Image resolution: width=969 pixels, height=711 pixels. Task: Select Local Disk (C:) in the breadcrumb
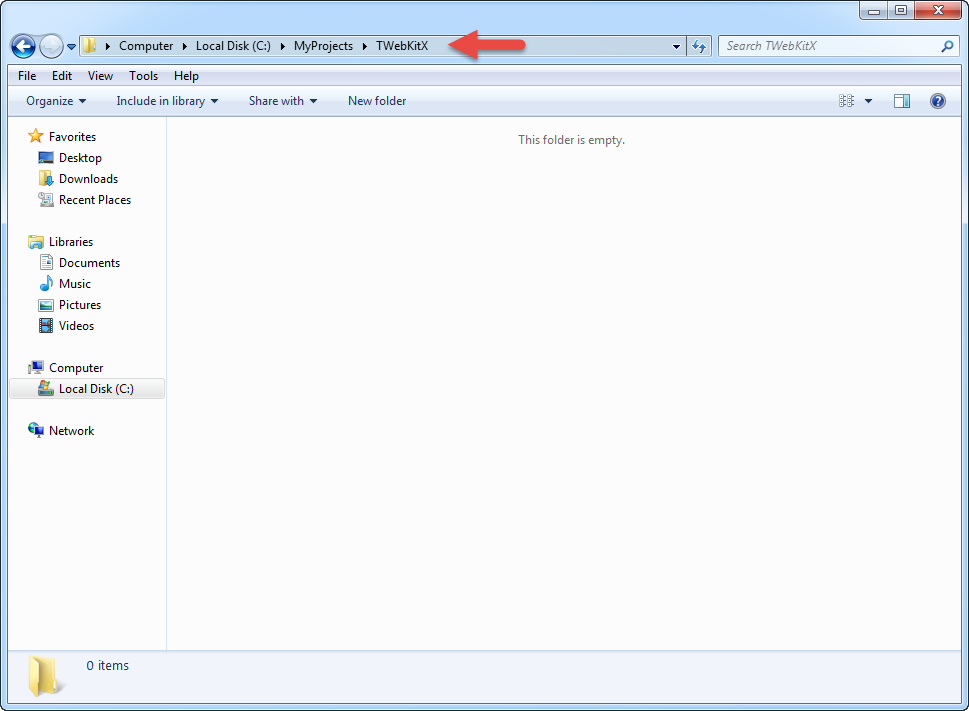click(x=233, y=46)
